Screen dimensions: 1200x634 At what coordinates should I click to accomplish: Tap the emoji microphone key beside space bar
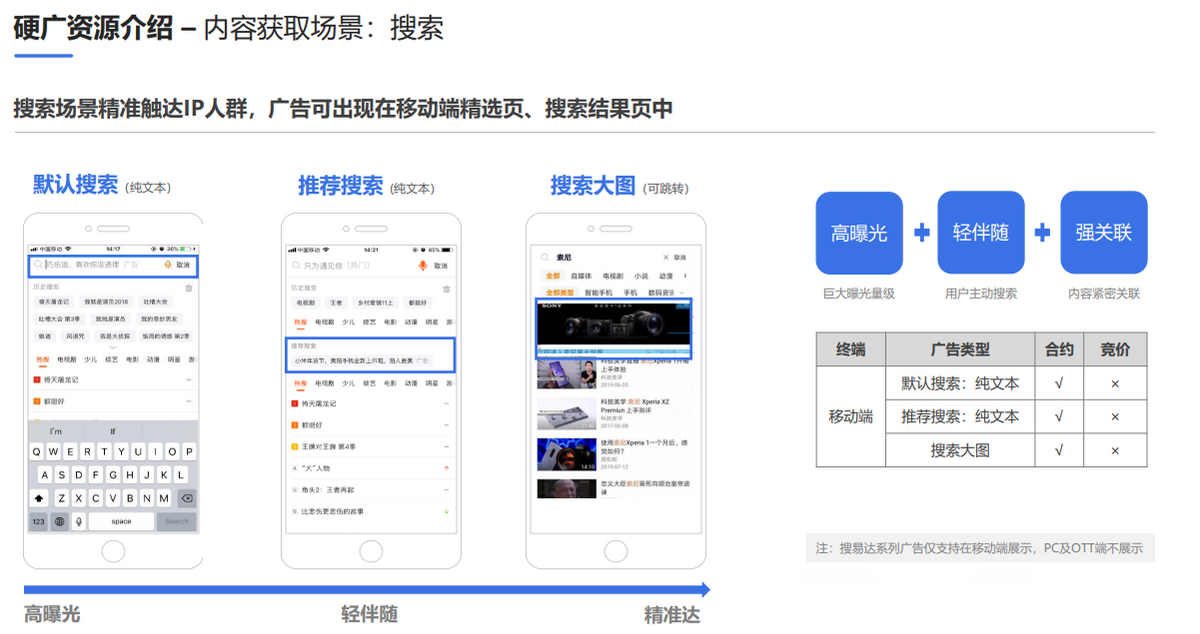(x=77, y=521)
